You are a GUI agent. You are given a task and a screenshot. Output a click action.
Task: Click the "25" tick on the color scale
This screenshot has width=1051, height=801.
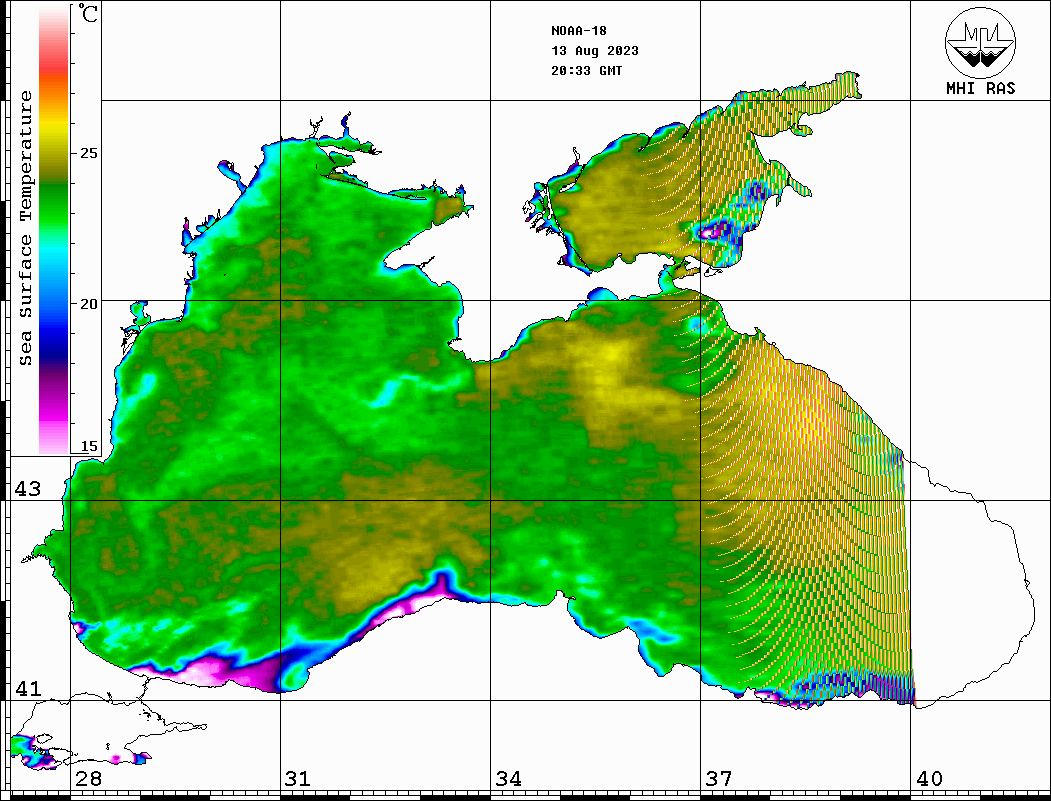tap(88, 153)
